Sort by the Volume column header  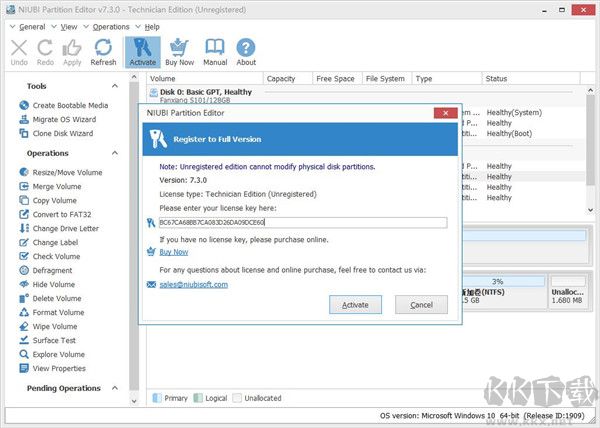click(205, 78)
